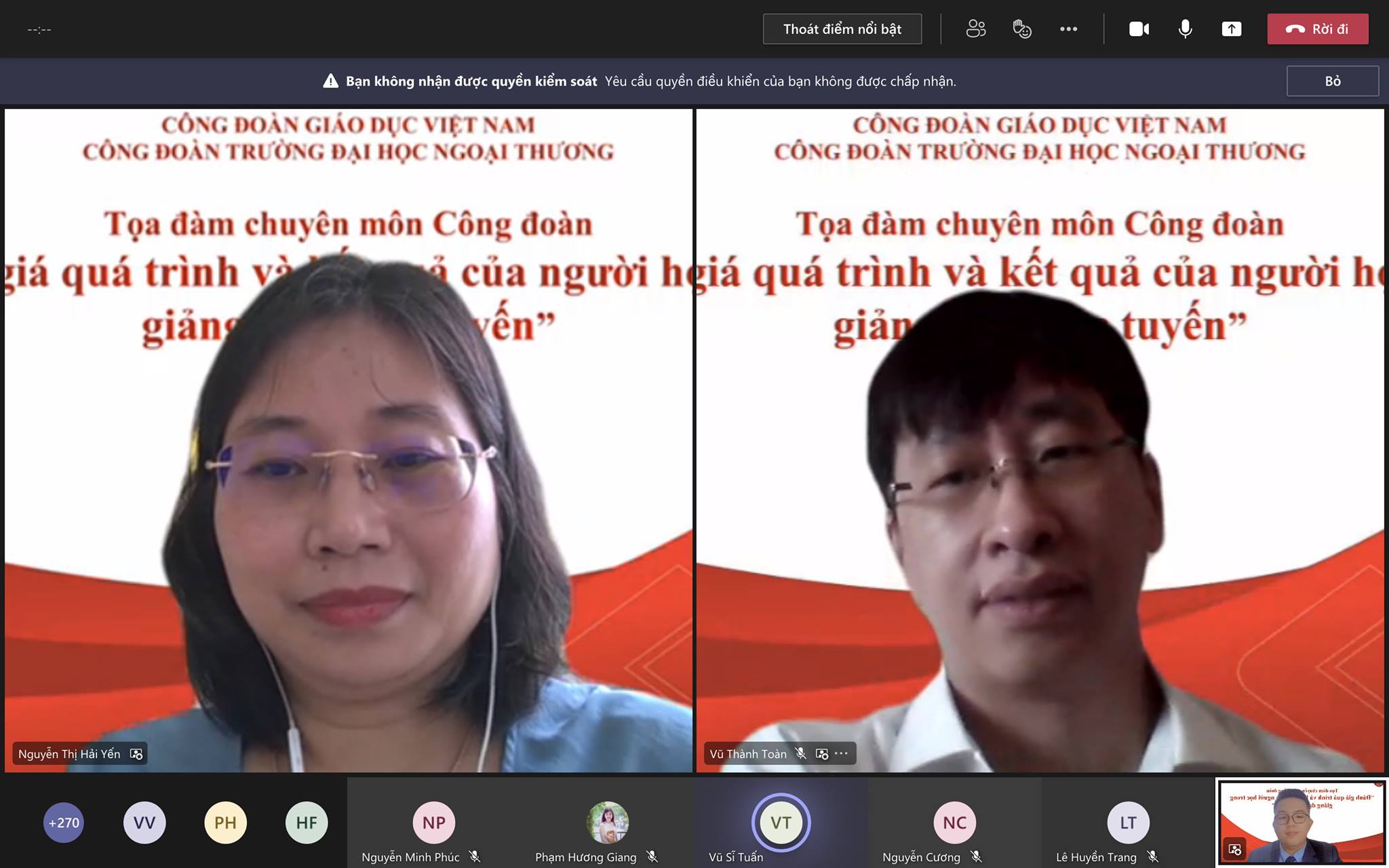The height and width of the screenshot is (868, 1389).
Task: Click the Phạm Hương Giang name text
Action: (x=586, y=857)
